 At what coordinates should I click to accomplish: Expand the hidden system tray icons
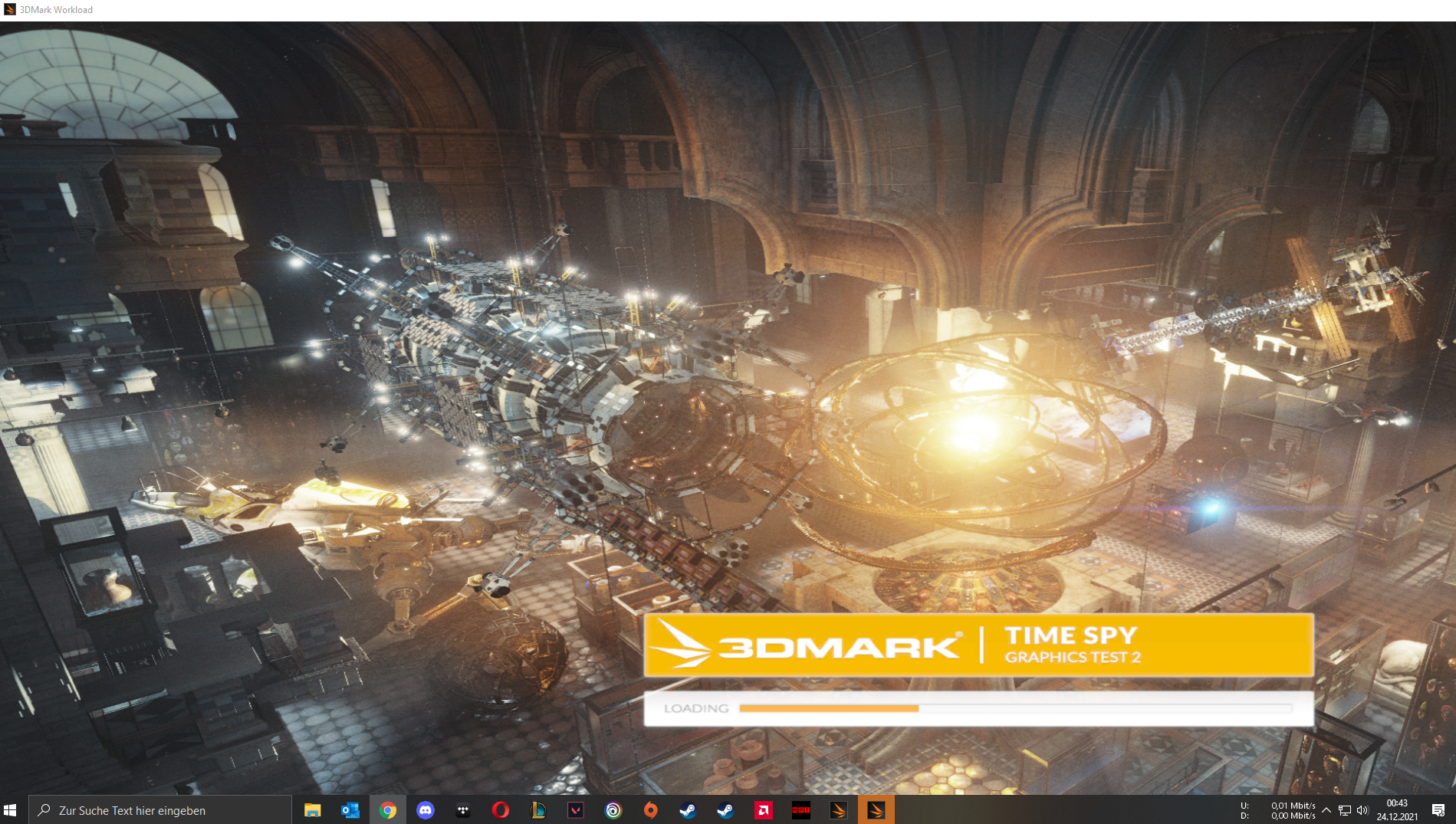coord(1328,809)
